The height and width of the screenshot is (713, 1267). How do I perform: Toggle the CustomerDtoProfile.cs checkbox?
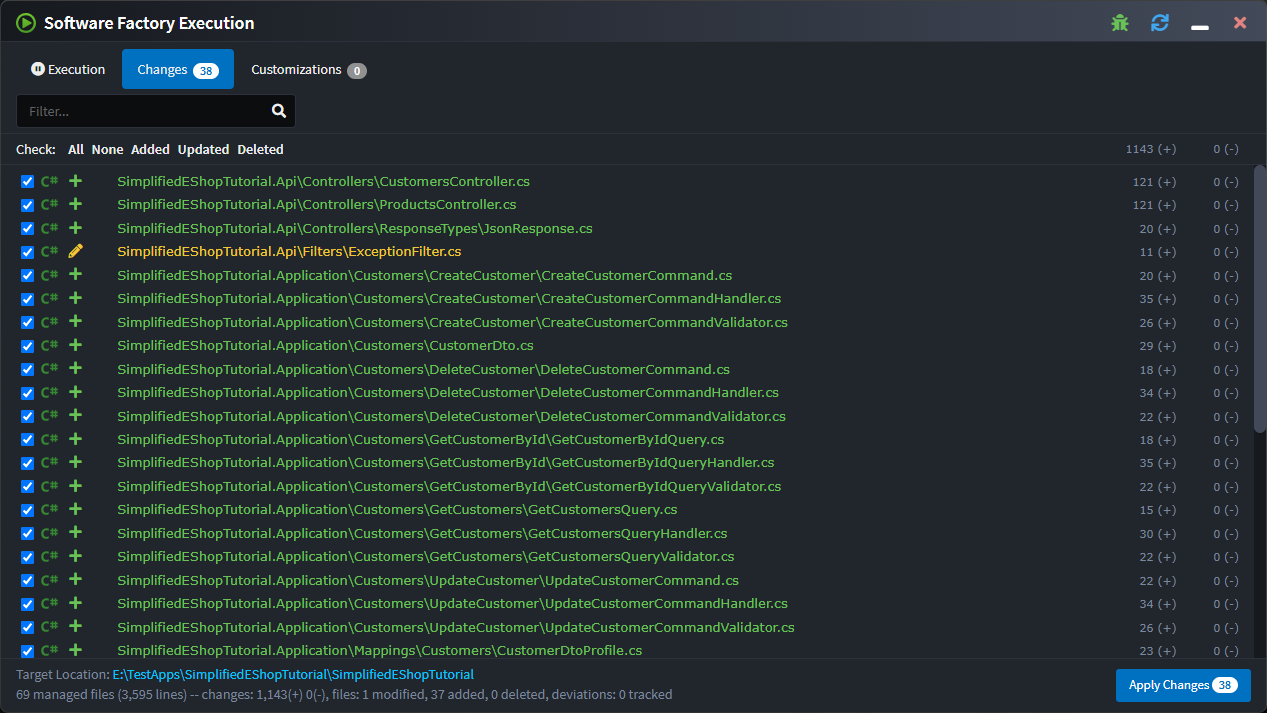pyautogui.click(x=28, y=651)
